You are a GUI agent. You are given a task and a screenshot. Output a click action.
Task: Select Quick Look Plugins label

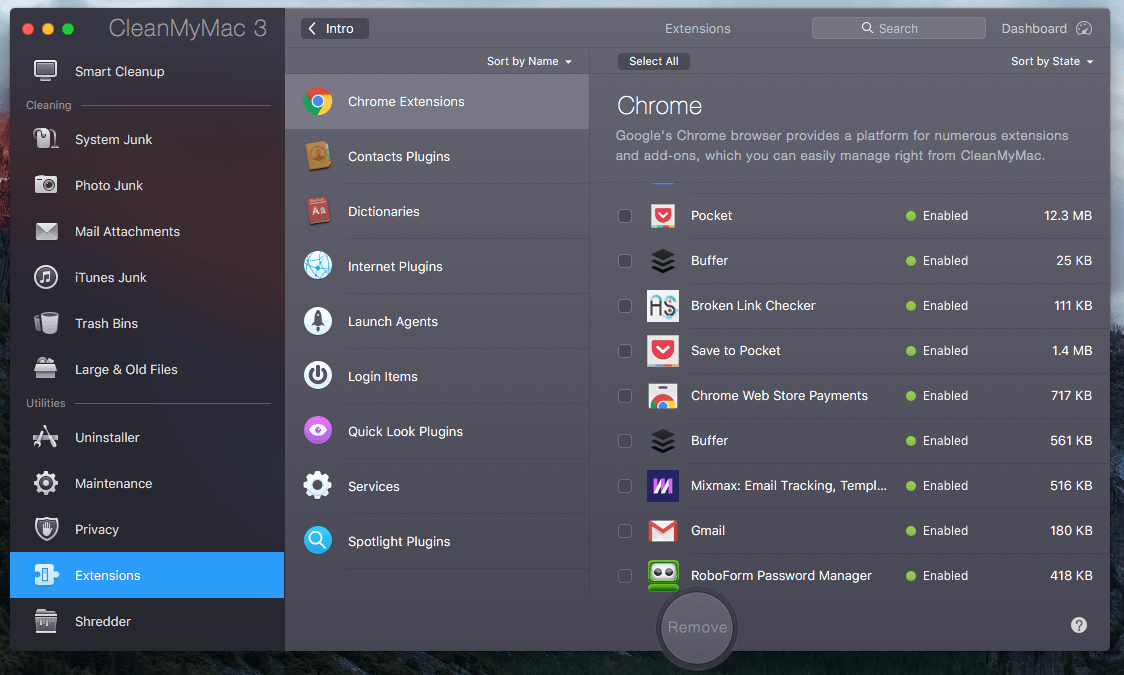tap(405, 431)
